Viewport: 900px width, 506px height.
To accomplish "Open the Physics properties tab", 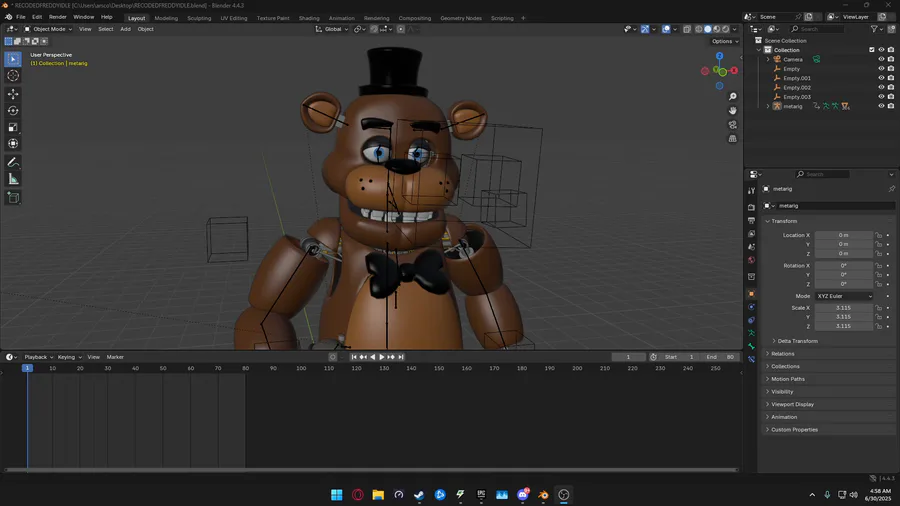I will (x=751, y=307).
